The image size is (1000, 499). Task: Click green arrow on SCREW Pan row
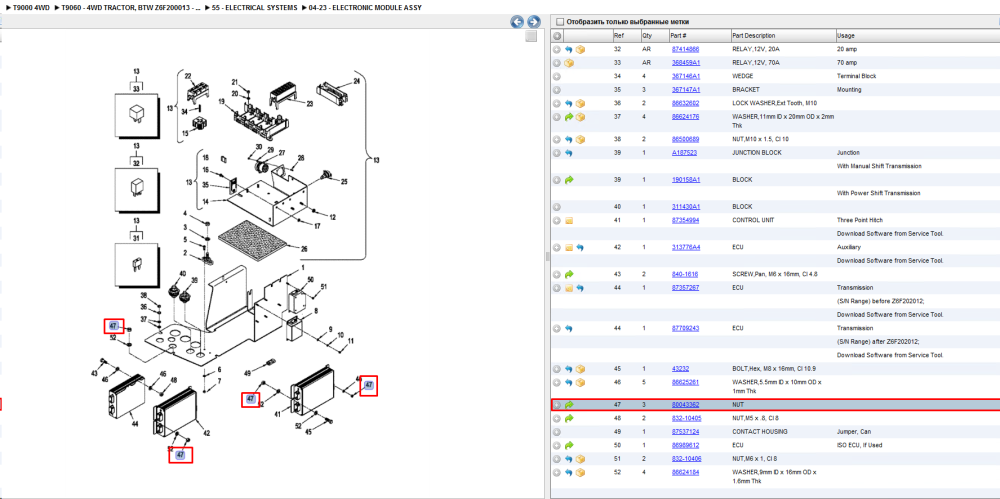coord(569,274)
